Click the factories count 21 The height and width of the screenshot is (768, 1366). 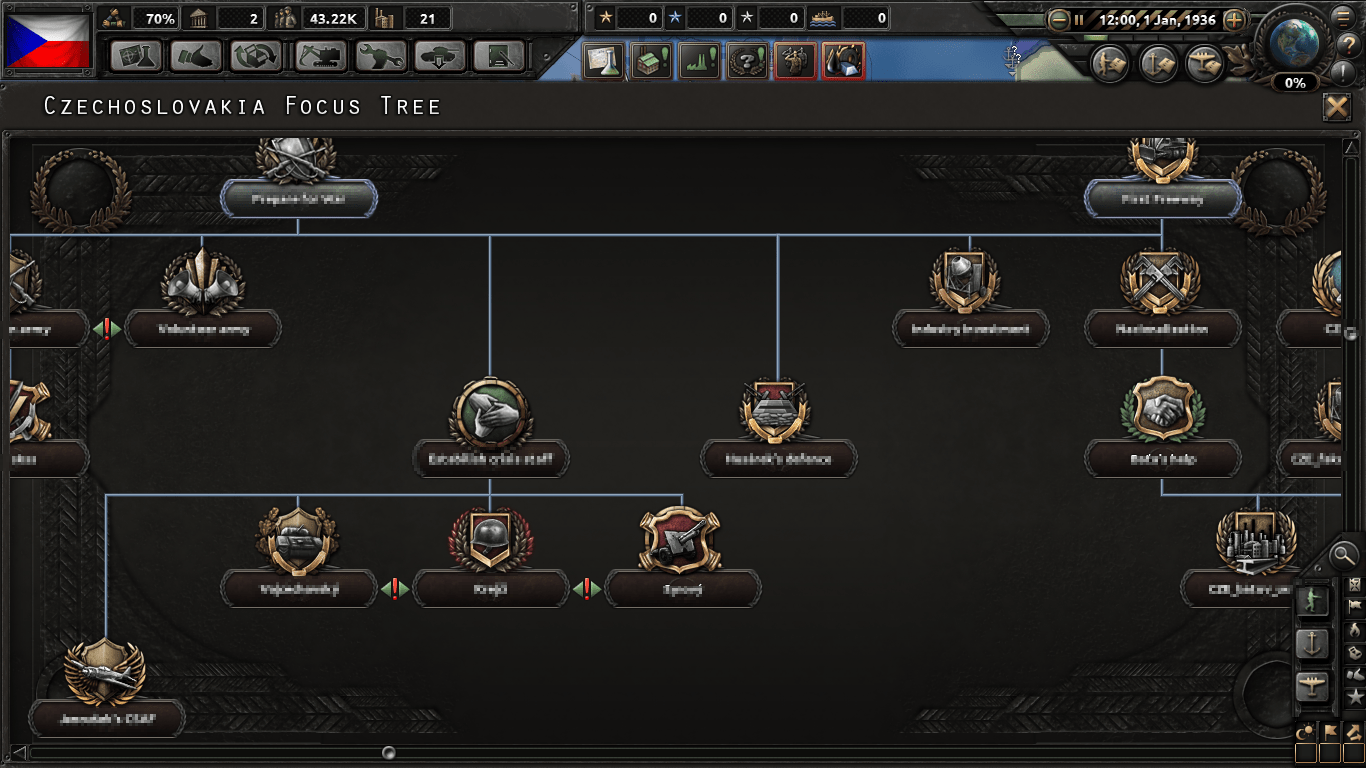click(426, 18)
